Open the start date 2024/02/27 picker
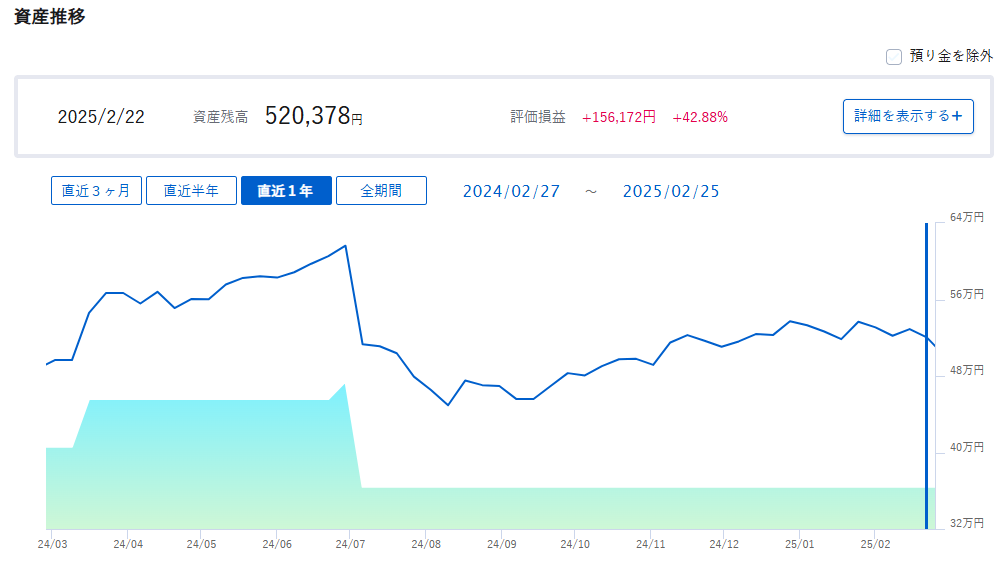Screen dimensions: 1005x569 (511, 191)
